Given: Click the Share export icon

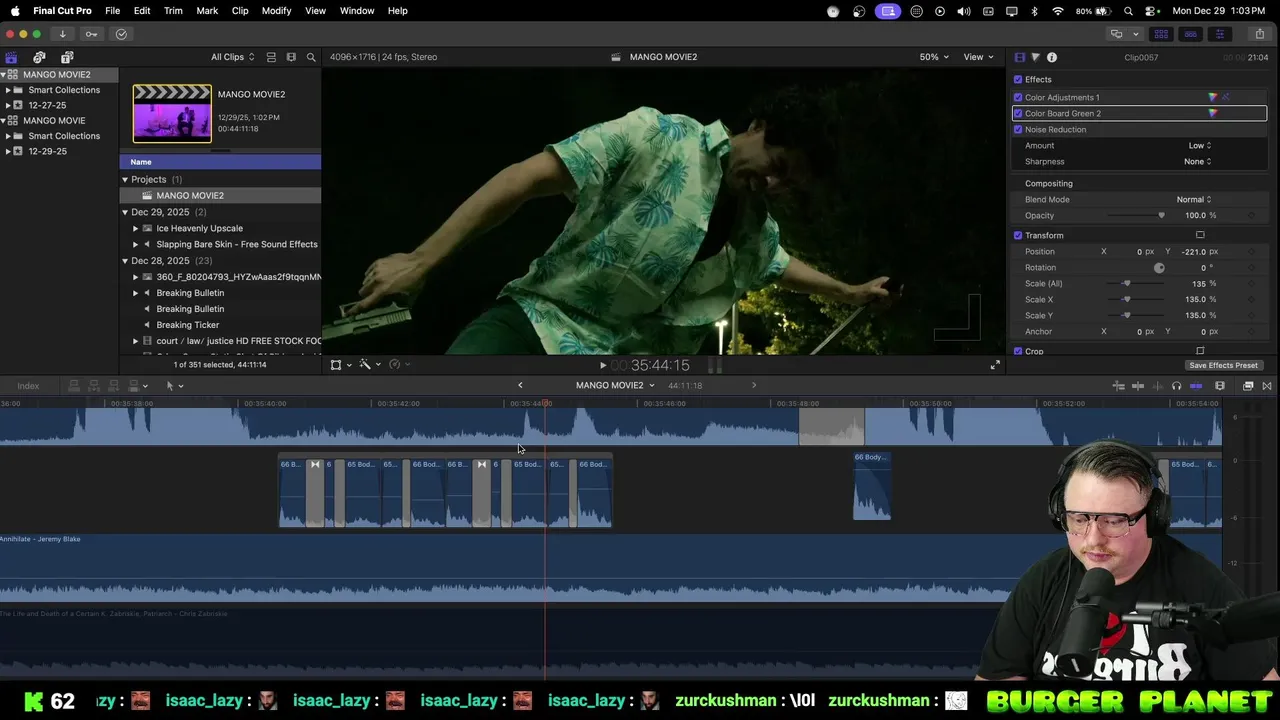Looking at the screenshot, I should (x=1260, y=34).
